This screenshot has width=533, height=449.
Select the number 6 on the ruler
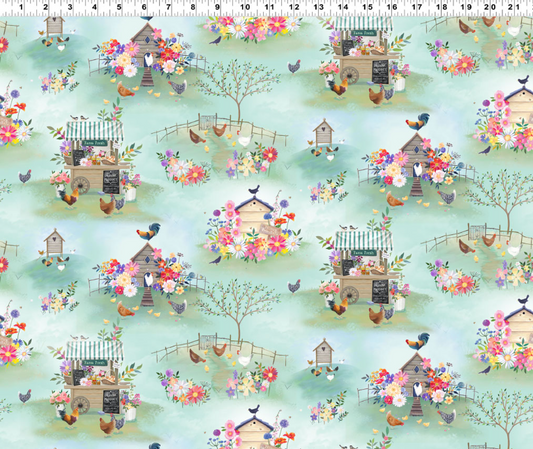[144, 7]
